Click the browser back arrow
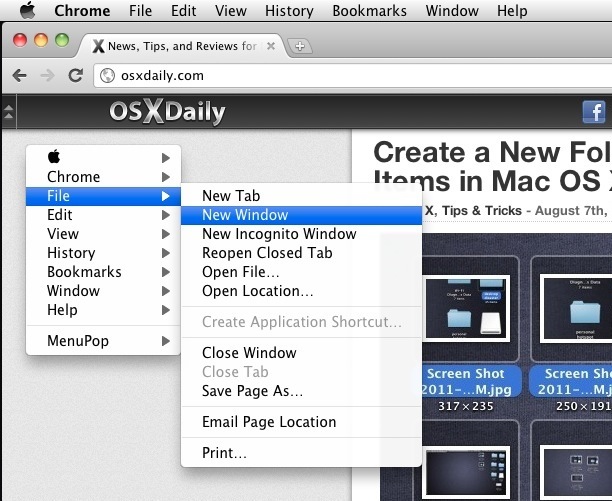 click(x=20, y=75)
